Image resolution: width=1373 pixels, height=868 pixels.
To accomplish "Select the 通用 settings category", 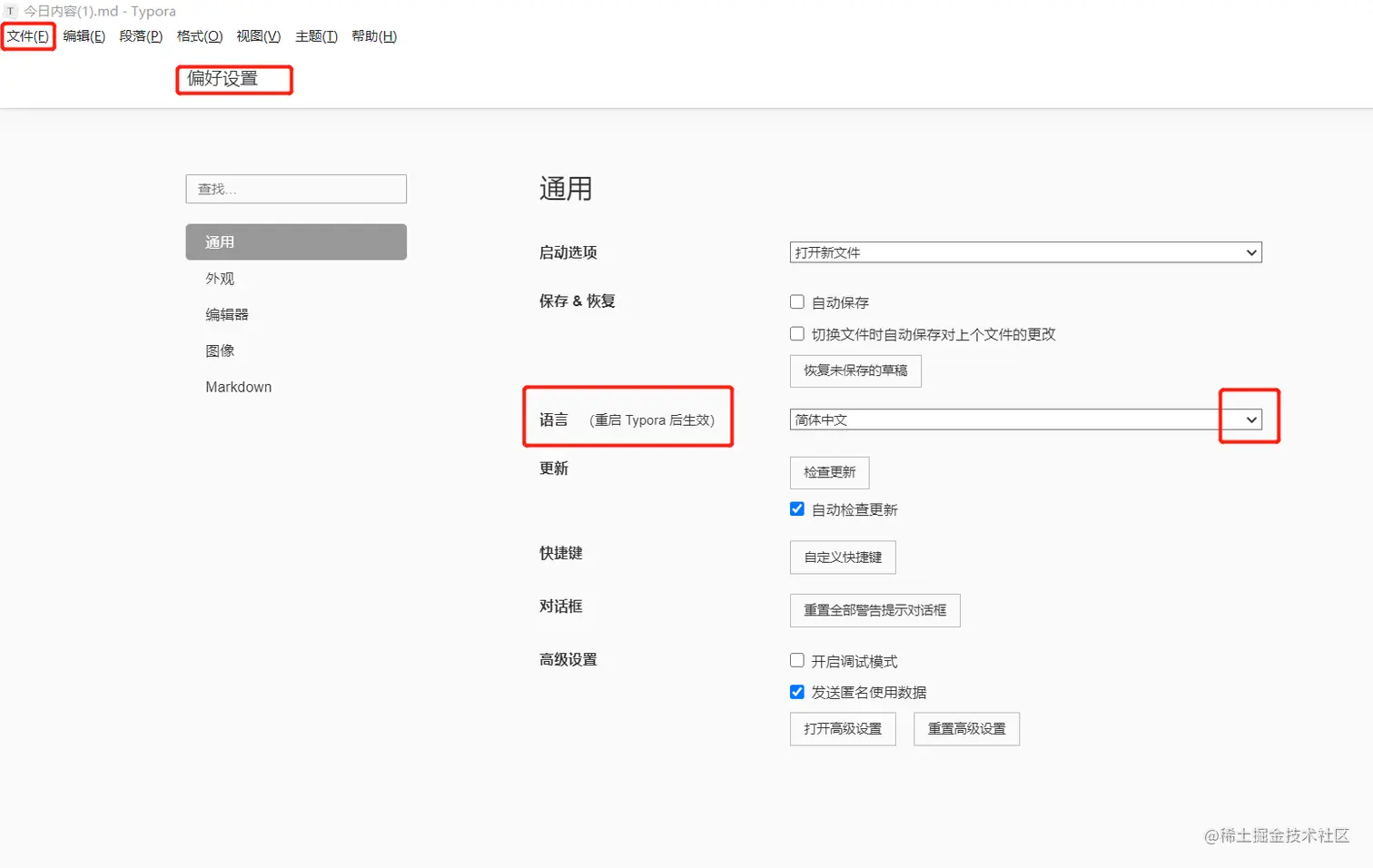I will 296,242.
